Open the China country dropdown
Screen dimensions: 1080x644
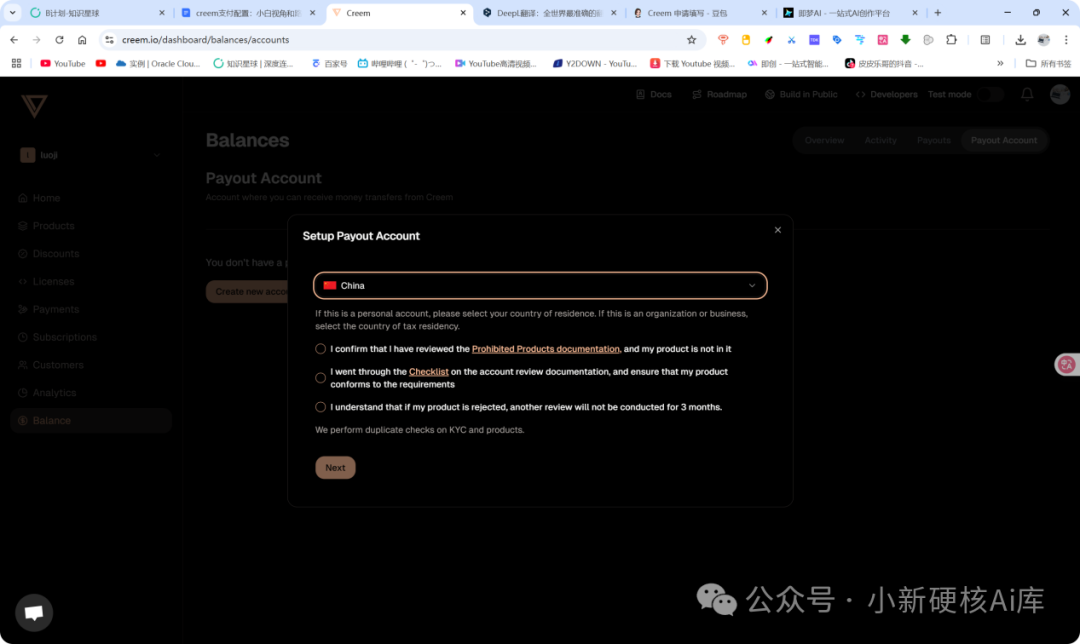[x=540, y=285]
